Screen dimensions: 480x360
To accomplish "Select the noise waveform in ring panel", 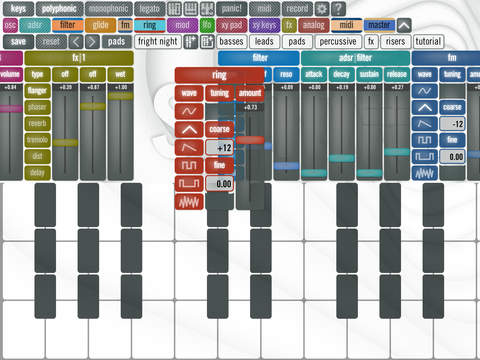I will point(189,202).
